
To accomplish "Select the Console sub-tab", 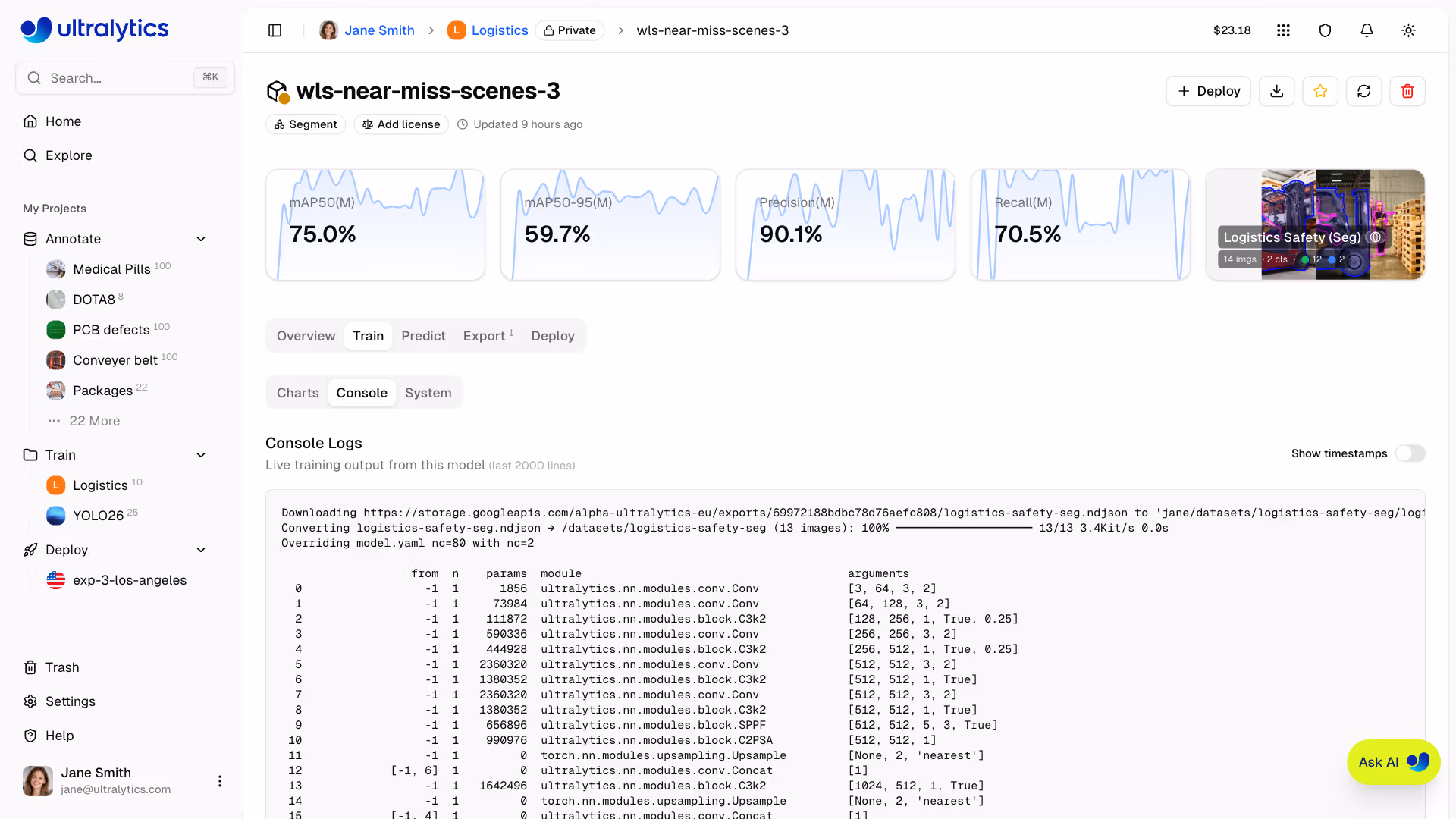I will tap(362, 393).
